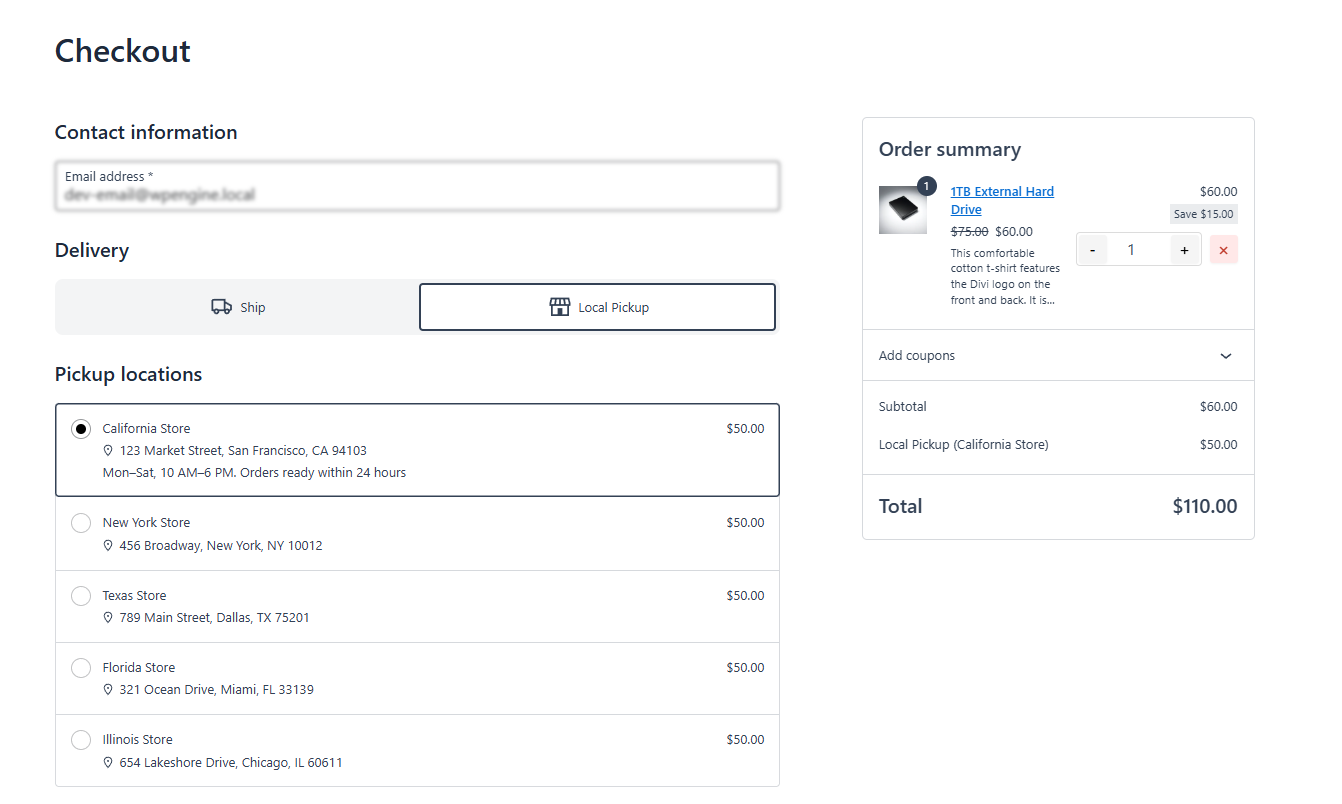Click the Total amount $110.00
This screenshot has width=1342, height=804.
point(1205,506)
